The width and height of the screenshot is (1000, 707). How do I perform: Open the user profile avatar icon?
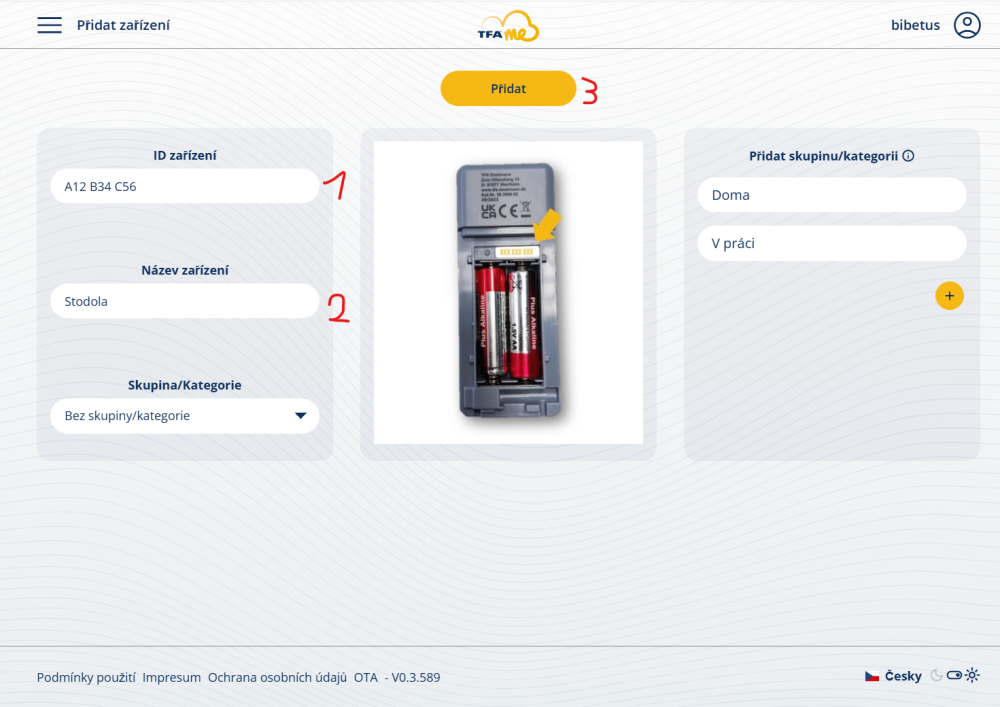(966, 25)
